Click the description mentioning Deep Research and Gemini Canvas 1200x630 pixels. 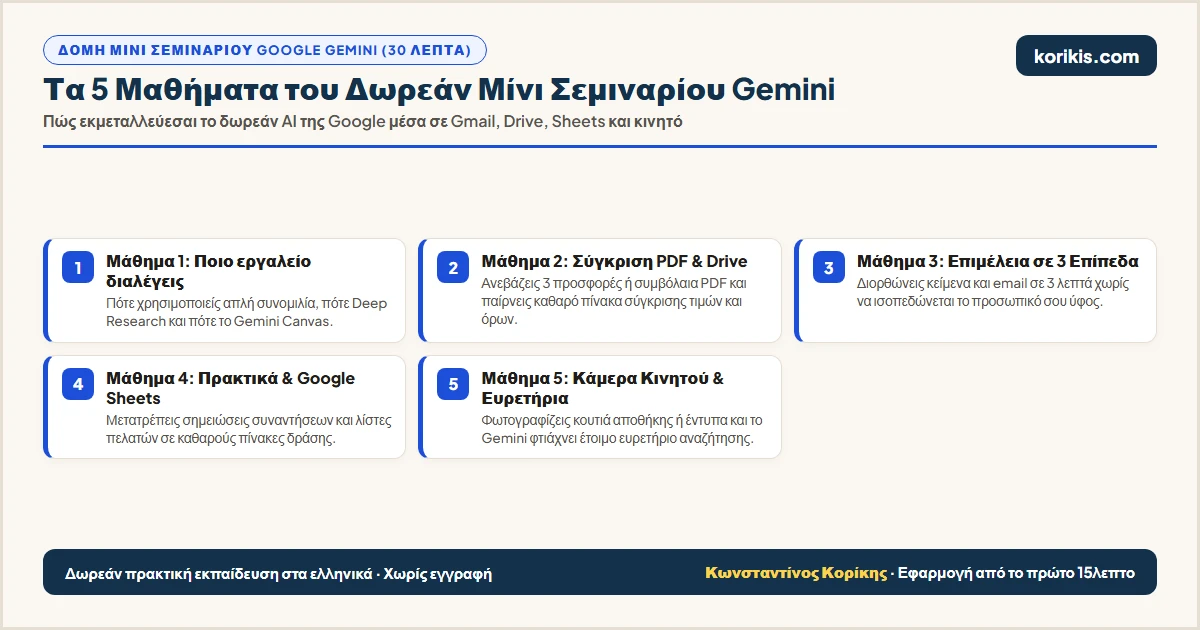247,313
